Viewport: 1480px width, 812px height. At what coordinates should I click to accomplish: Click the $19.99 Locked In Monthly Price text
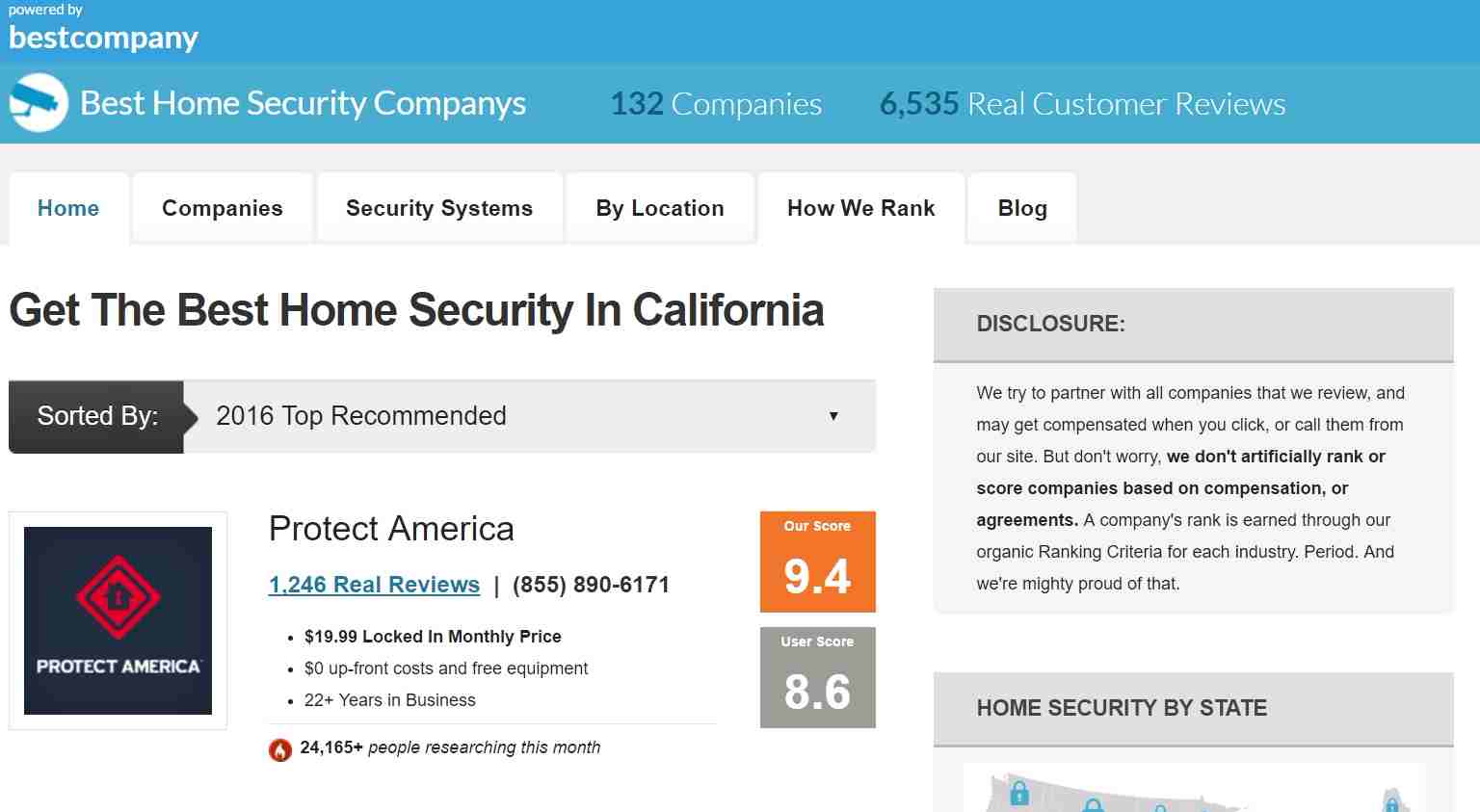(x=433, y=637)
